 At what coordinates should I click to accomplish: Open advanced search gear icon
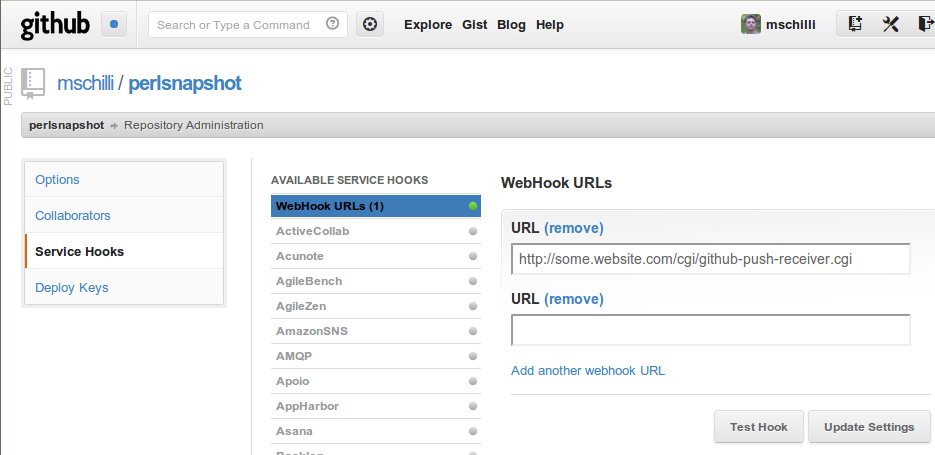tap(370, 24)
